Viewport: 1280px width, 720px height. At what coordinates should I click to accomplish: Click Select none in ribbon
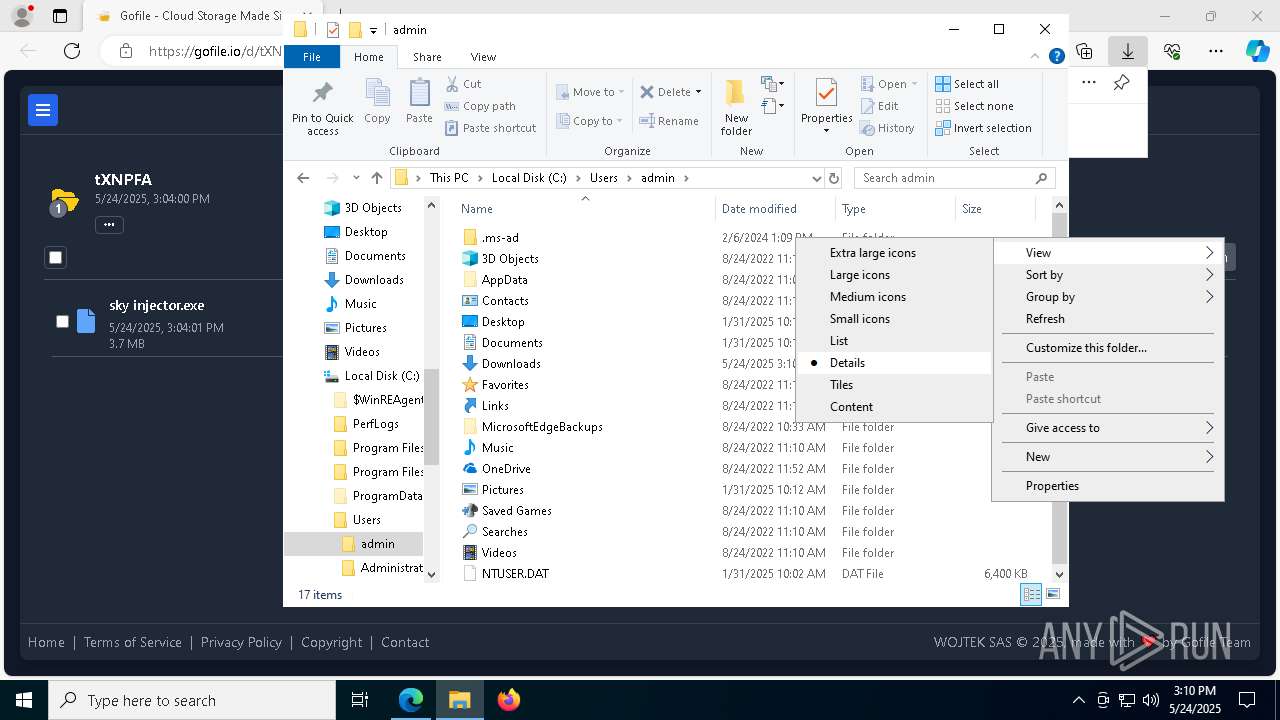click(974, 106)
